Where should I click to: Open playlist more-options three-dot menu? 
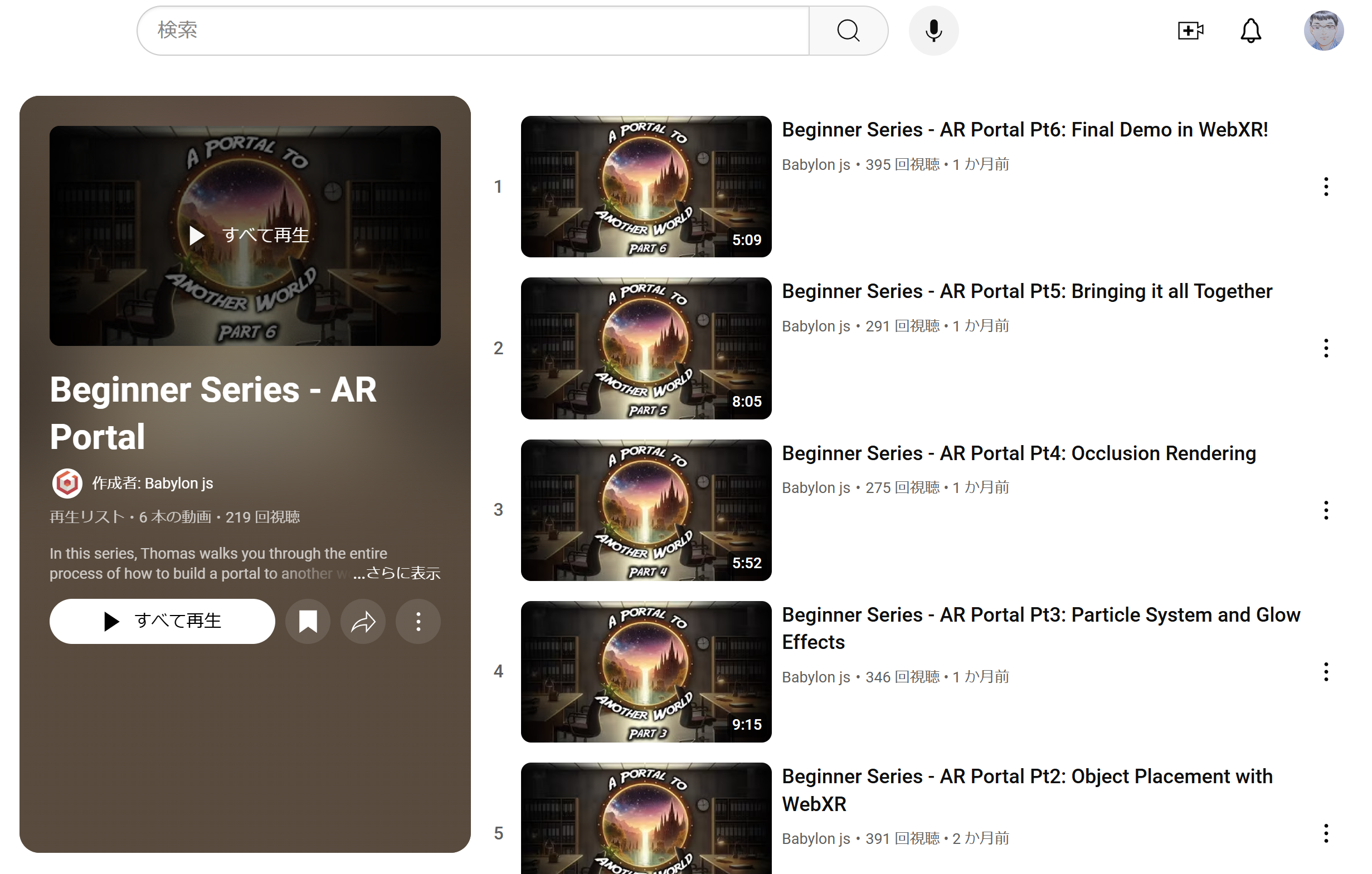pyautogui.click(x=418, y=621)
